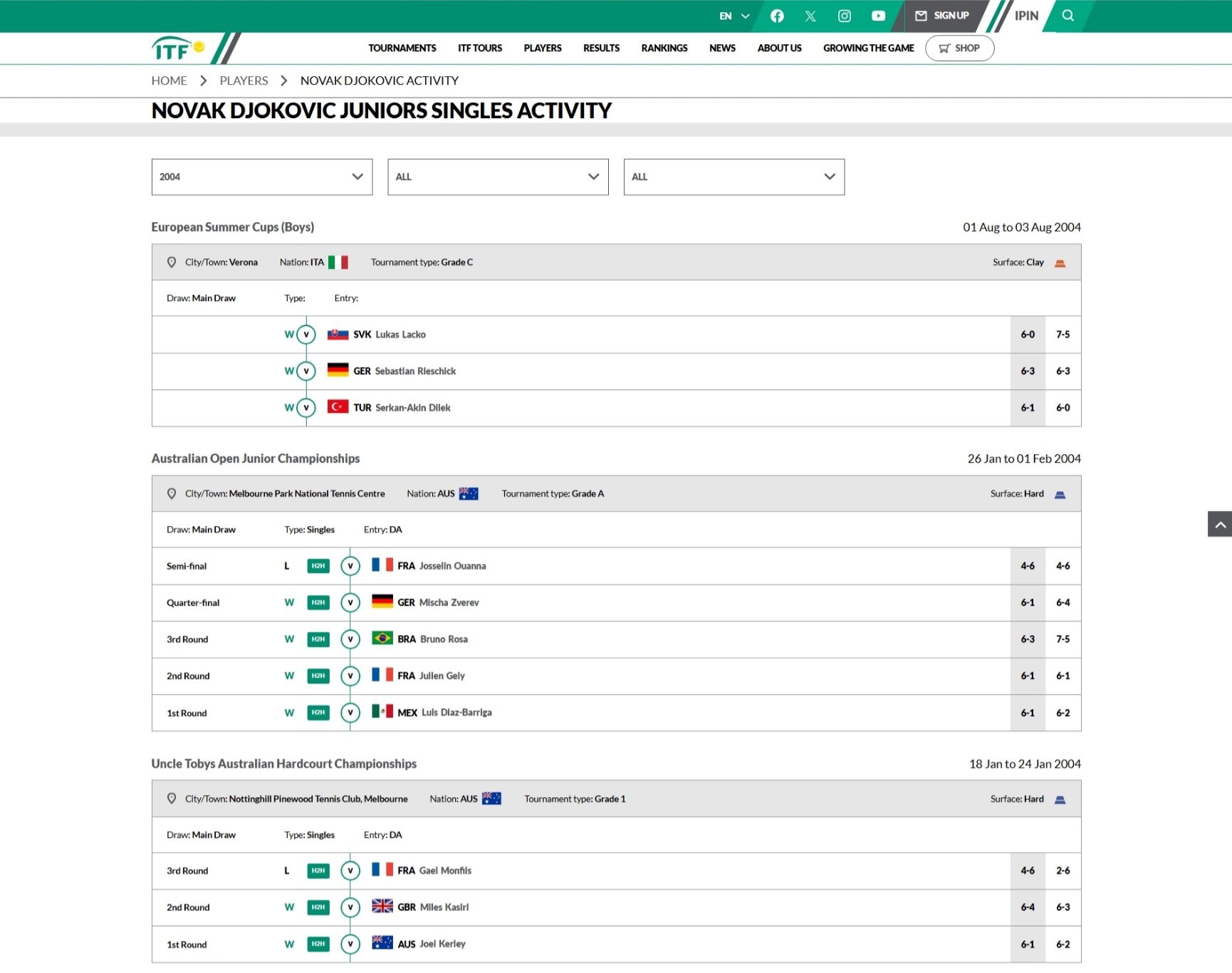Go to the Players menu
Image resolution: width=1232 pixels, height=973 pixels.
[x=543, y=48]
